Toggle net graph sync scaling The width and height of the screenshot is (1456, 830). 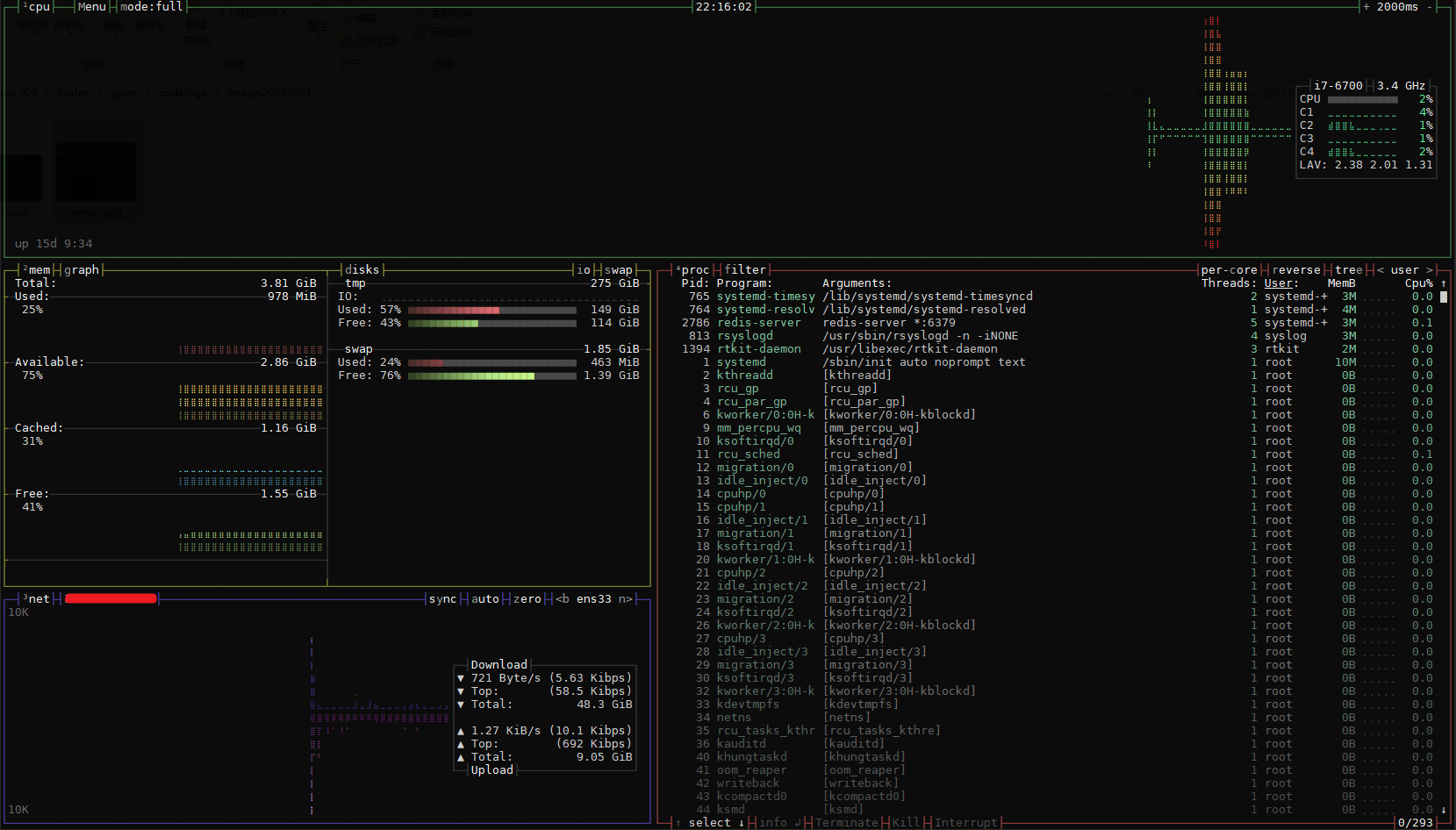tap(443, 599)
